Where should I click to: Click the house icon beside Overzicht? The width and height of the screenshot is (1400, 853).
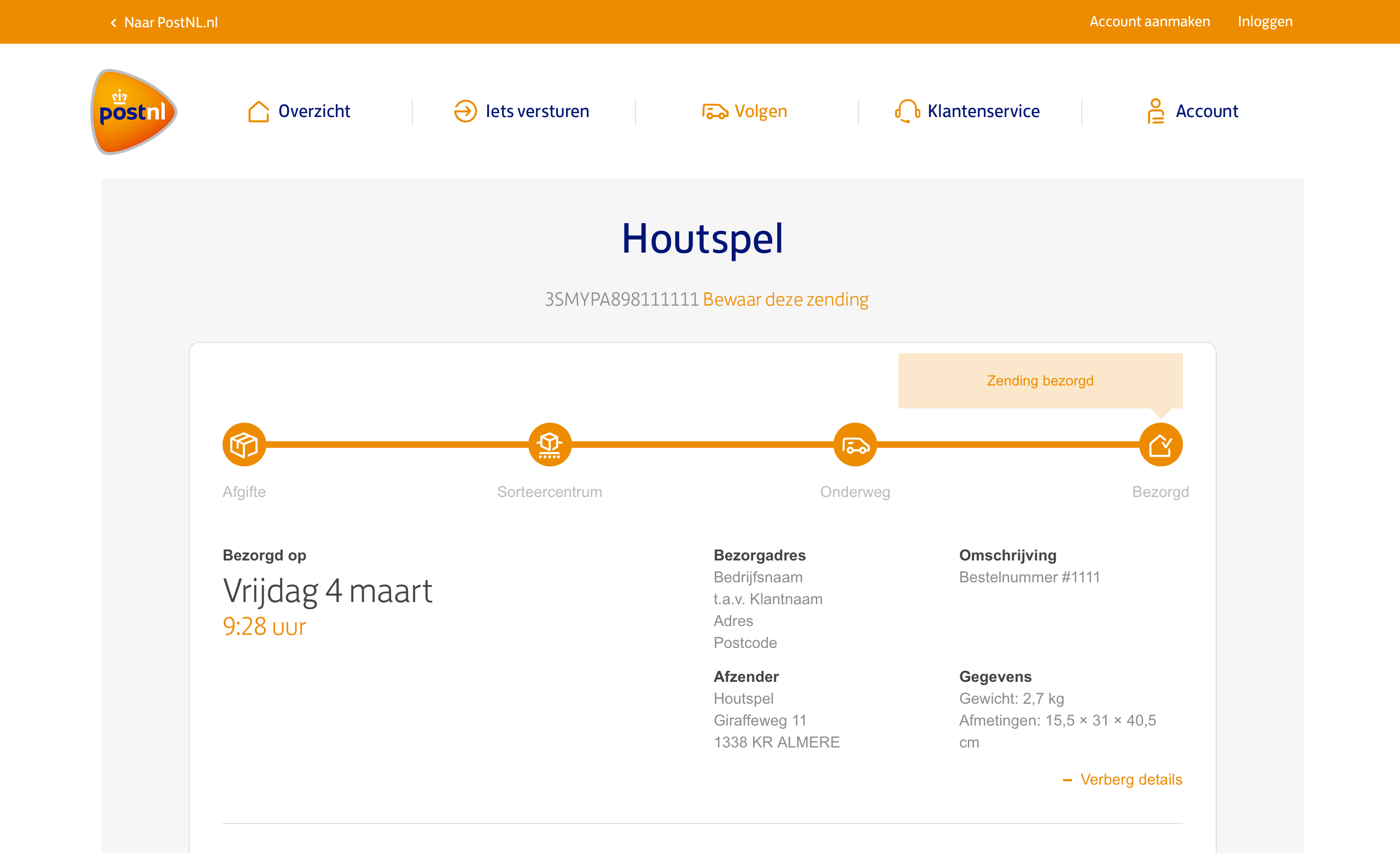tap(259, 112)
